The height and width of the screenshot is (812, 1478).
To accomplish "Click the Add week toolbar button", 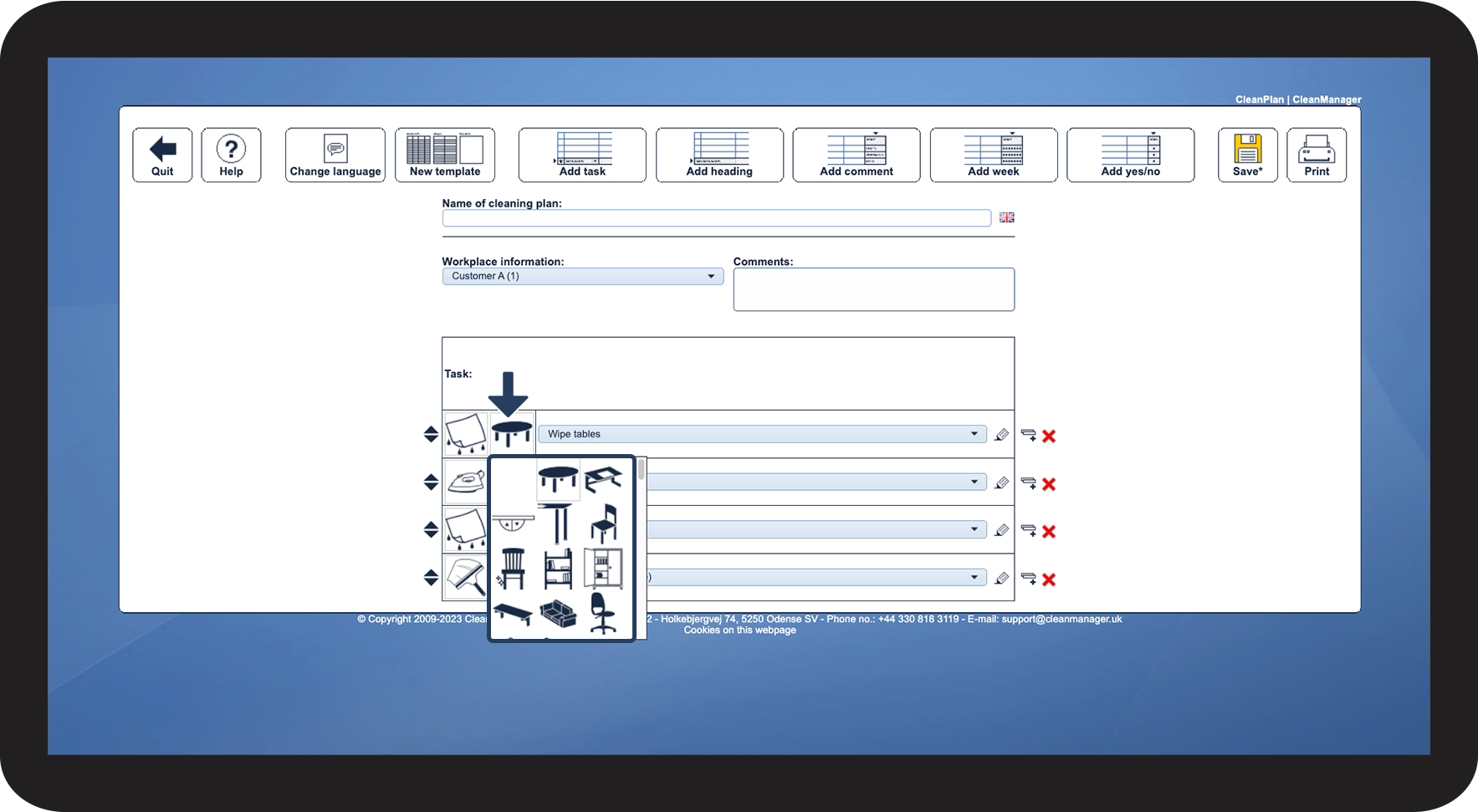I will (994, 155).
